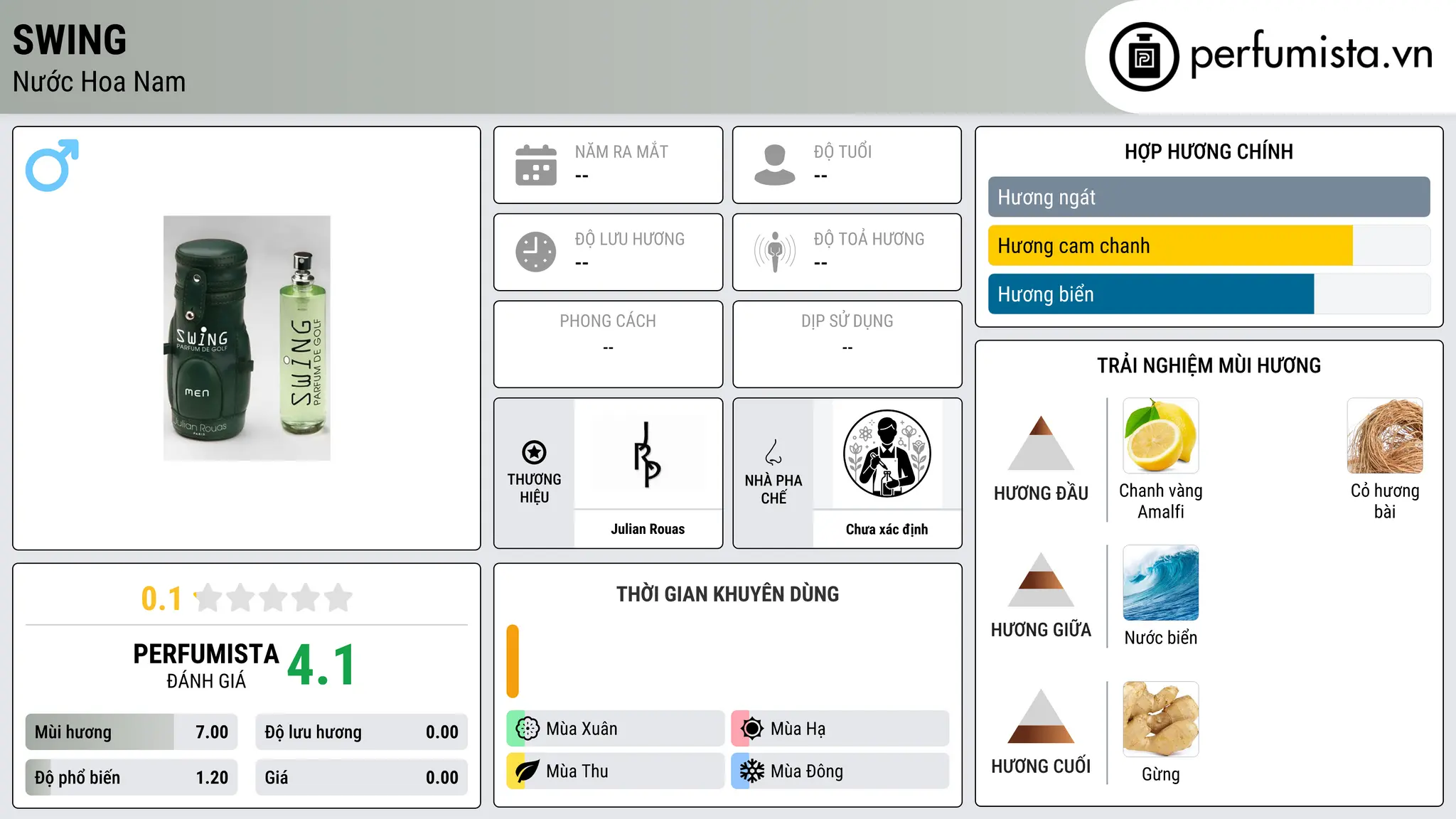Click the Hương giữa pyramid icon
The width and height of the screenshot is (1456, 819).
point(1042,579)
